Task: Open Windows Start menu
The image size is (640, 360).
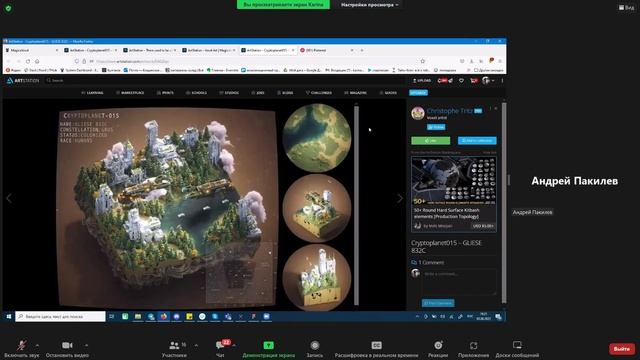Action: pyautogui.click(x=9, y=316)
